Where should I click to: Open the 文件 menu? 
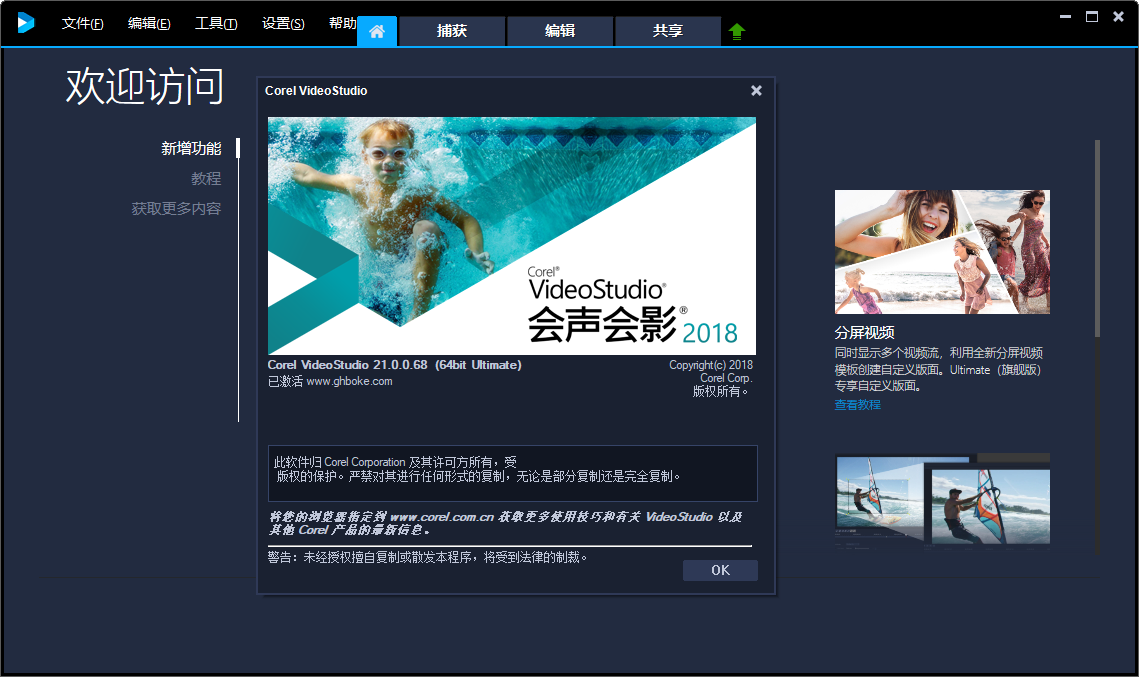point(82,23)
